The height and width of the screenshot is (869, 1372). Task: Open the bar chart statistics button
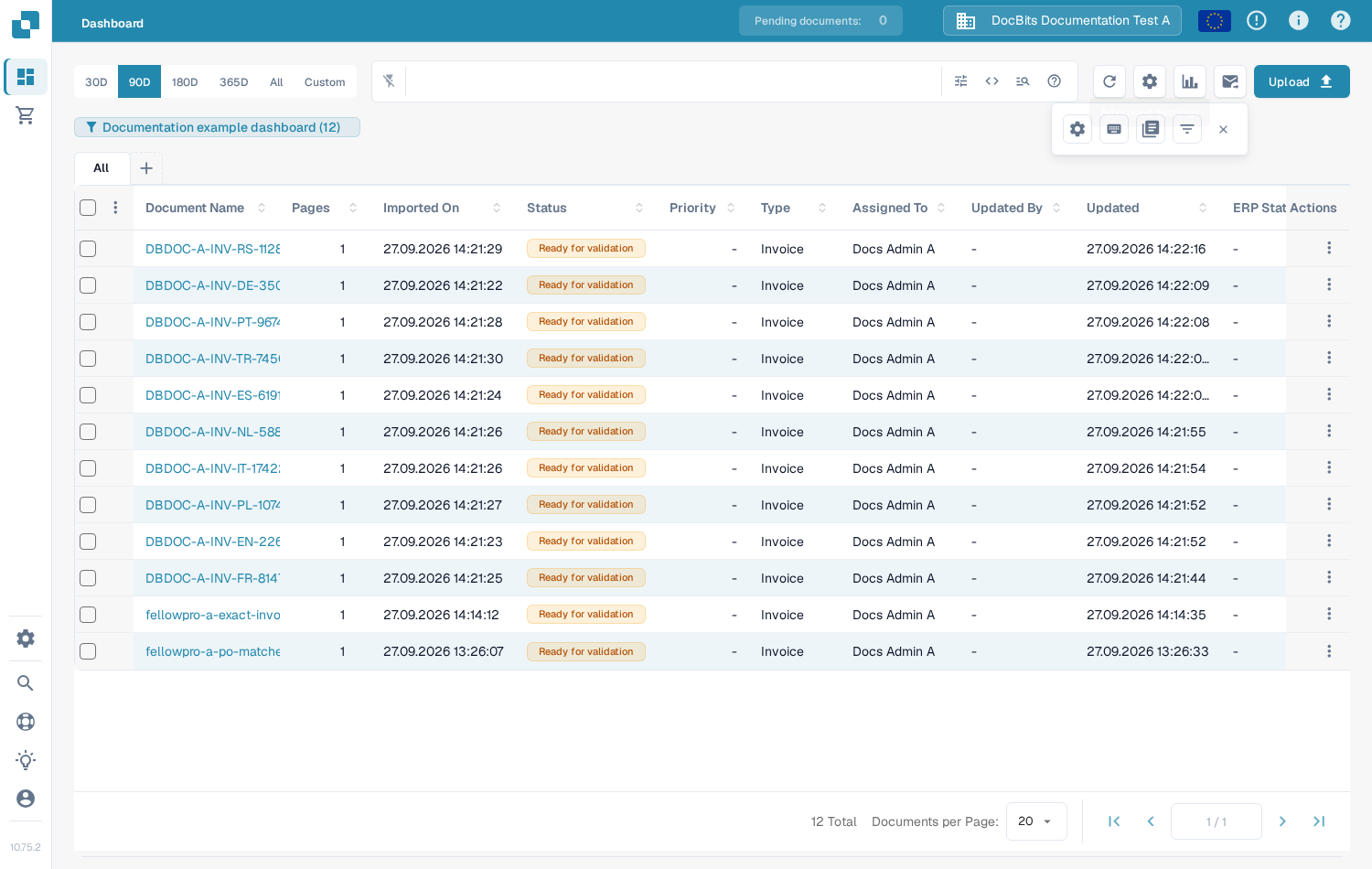1190,81
